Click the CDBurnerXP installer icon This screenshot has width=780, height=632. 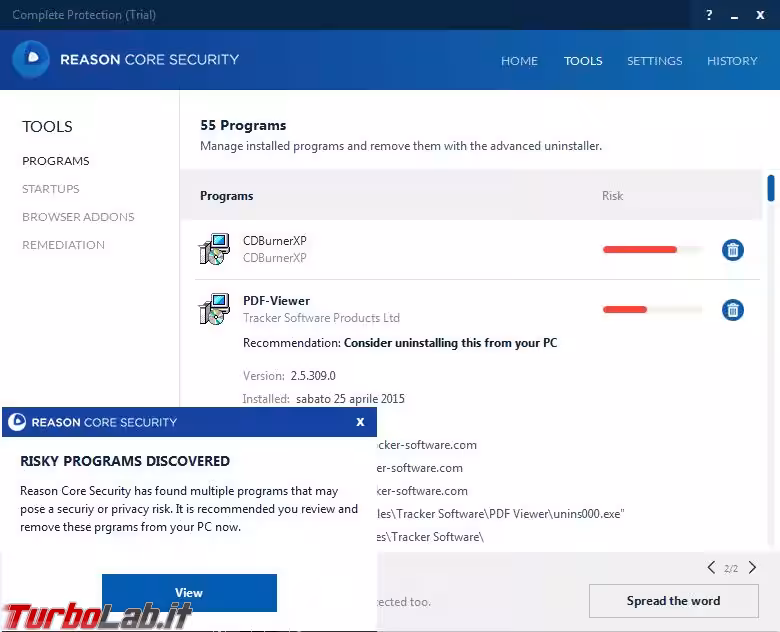point(214,250)
